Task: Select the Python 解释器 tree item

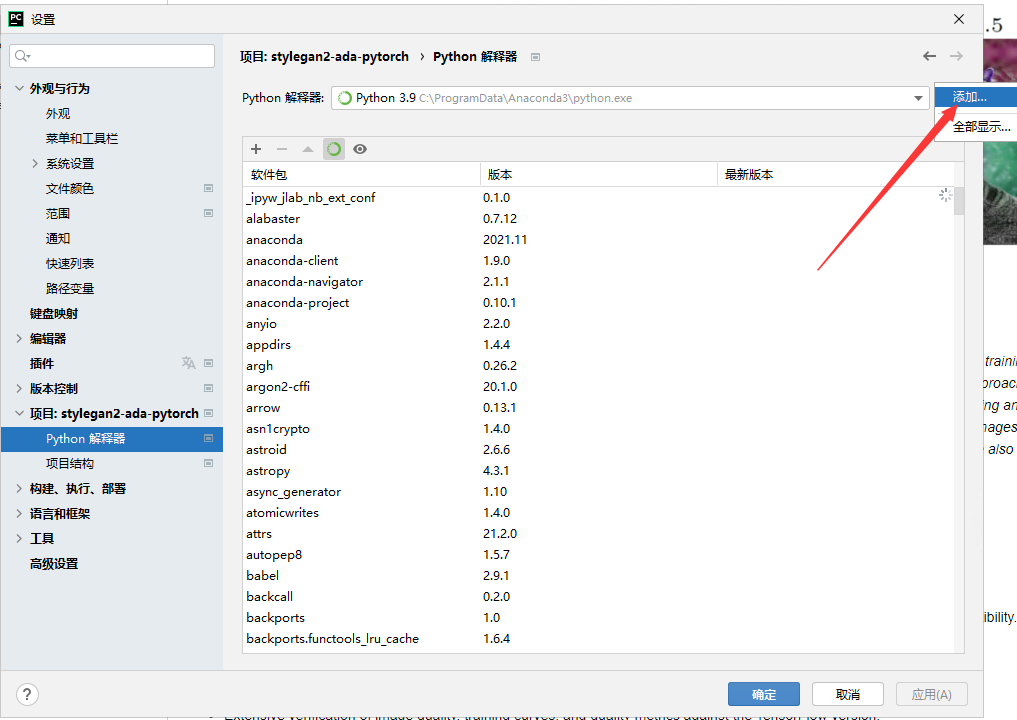Action: tap(112, 438)
